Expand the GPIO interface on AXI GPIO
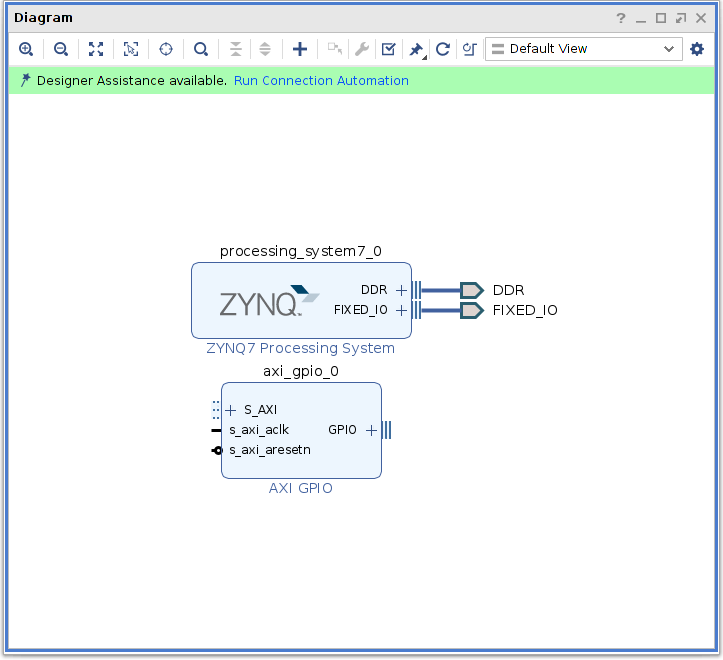 (x=371, y=430)
